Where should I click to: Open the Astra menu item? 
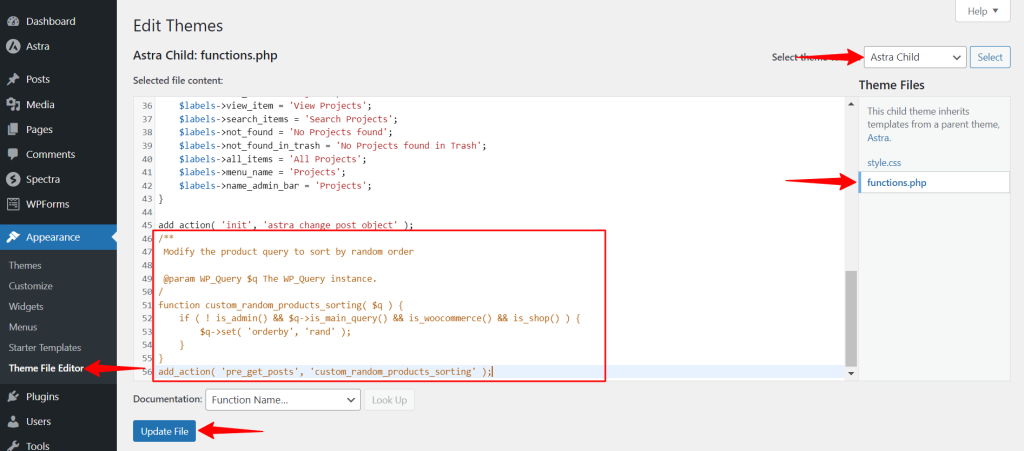point(38,46)
